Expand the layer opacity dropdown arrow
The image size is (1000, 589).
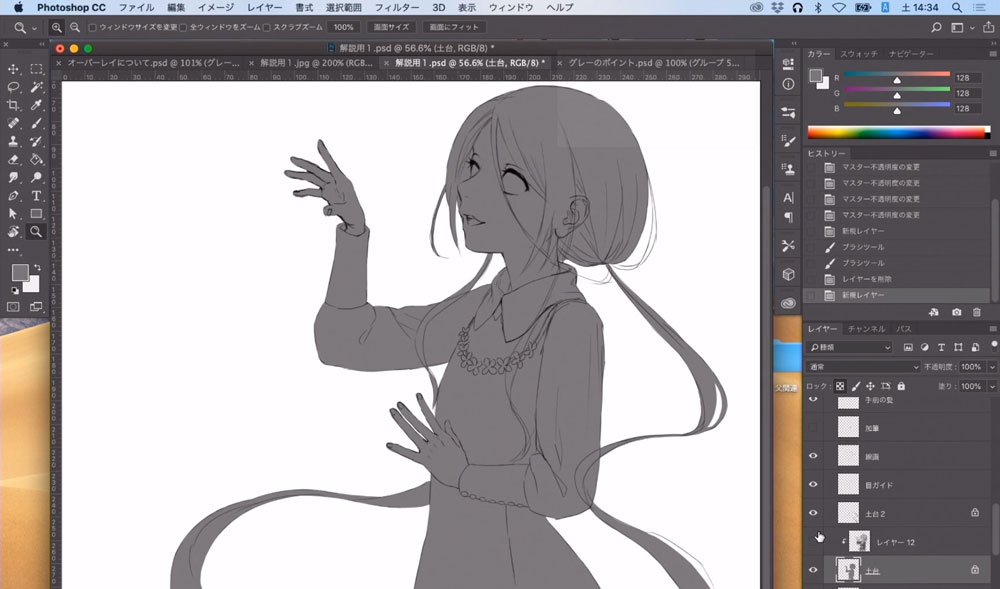coord(992,367)
